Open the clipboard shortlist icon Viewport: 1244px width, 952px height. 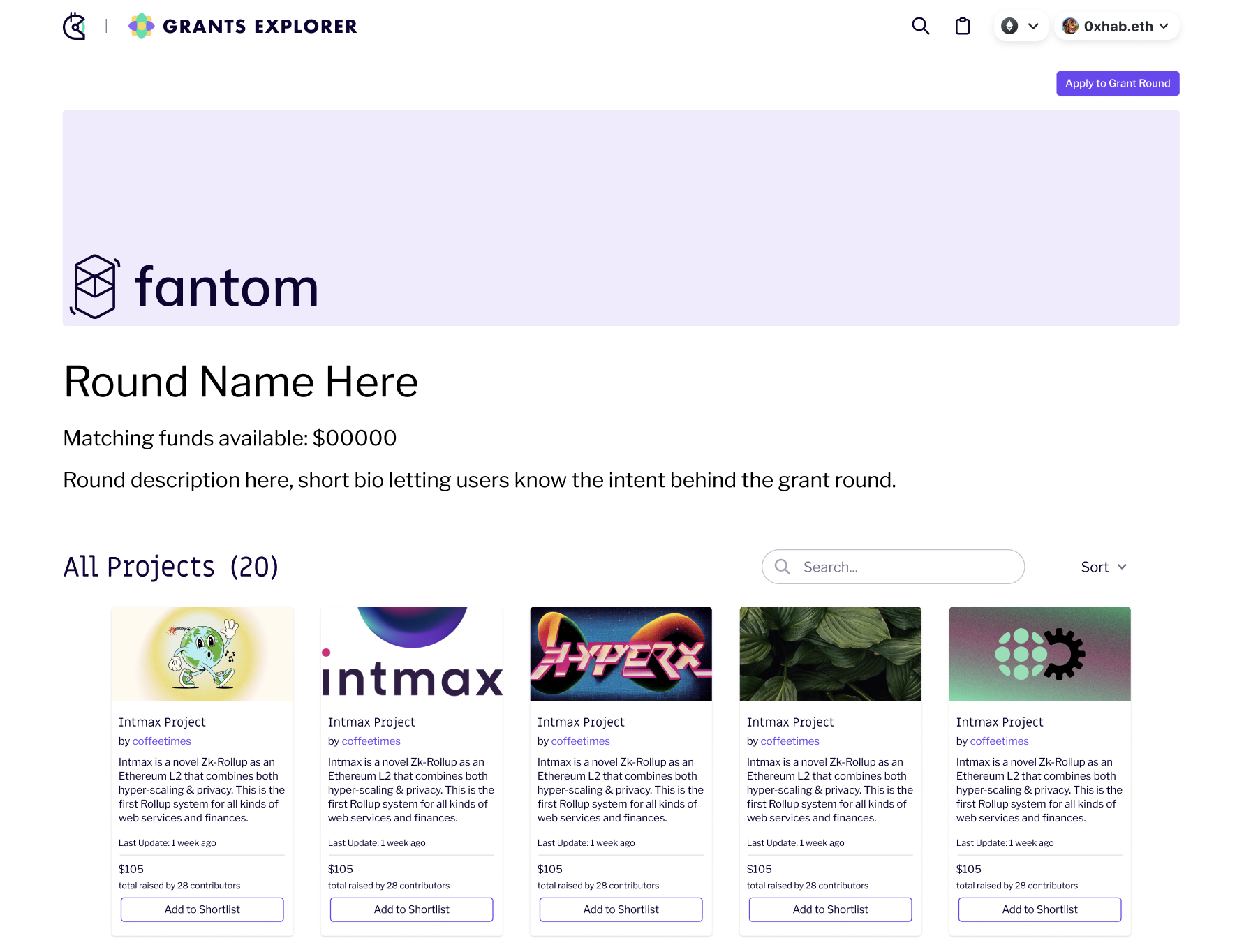(963, 26)
